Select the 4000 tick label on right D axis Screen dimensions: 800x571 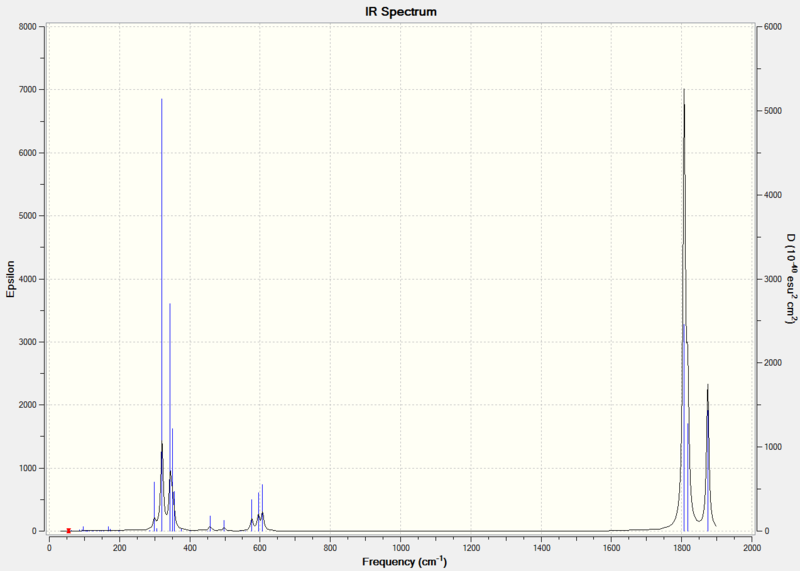click(x=773, y=195)
